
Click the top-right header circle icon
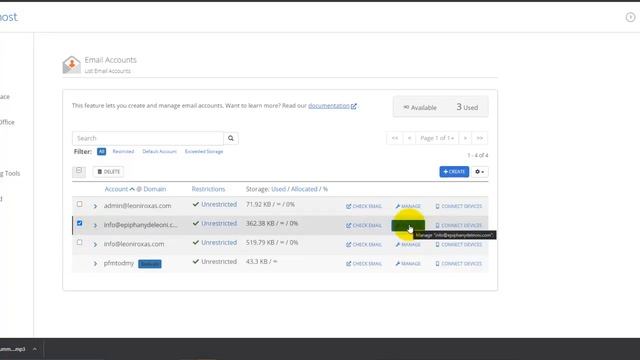630,17
